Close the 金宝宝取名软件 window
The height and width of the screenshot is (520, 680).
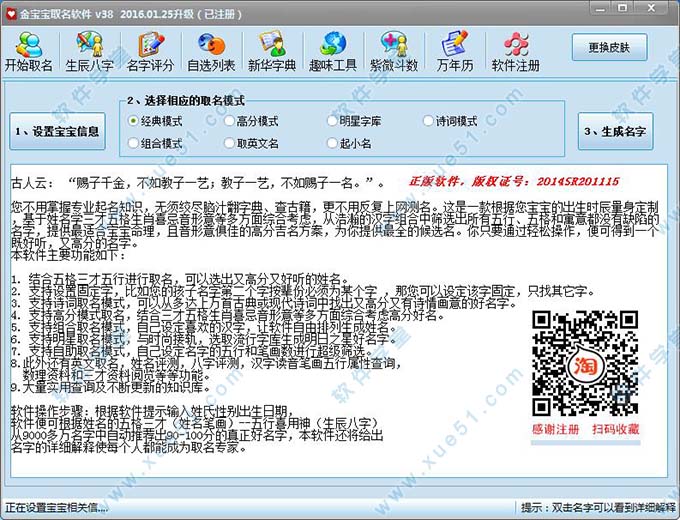point(651,8)
